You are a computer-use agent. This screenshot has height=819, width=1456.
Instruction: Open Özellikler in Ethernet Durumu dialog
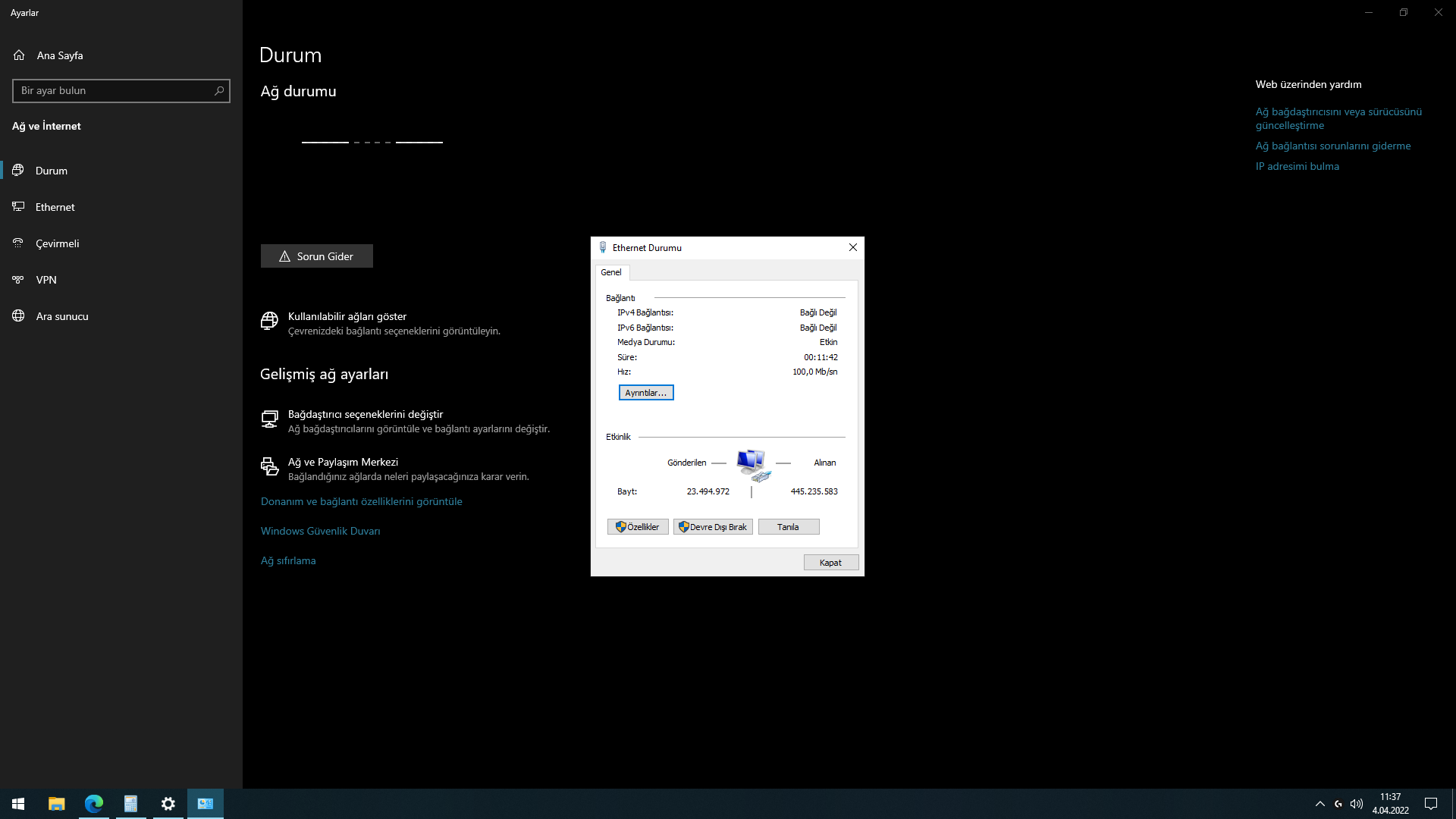(x=638, y=527)
